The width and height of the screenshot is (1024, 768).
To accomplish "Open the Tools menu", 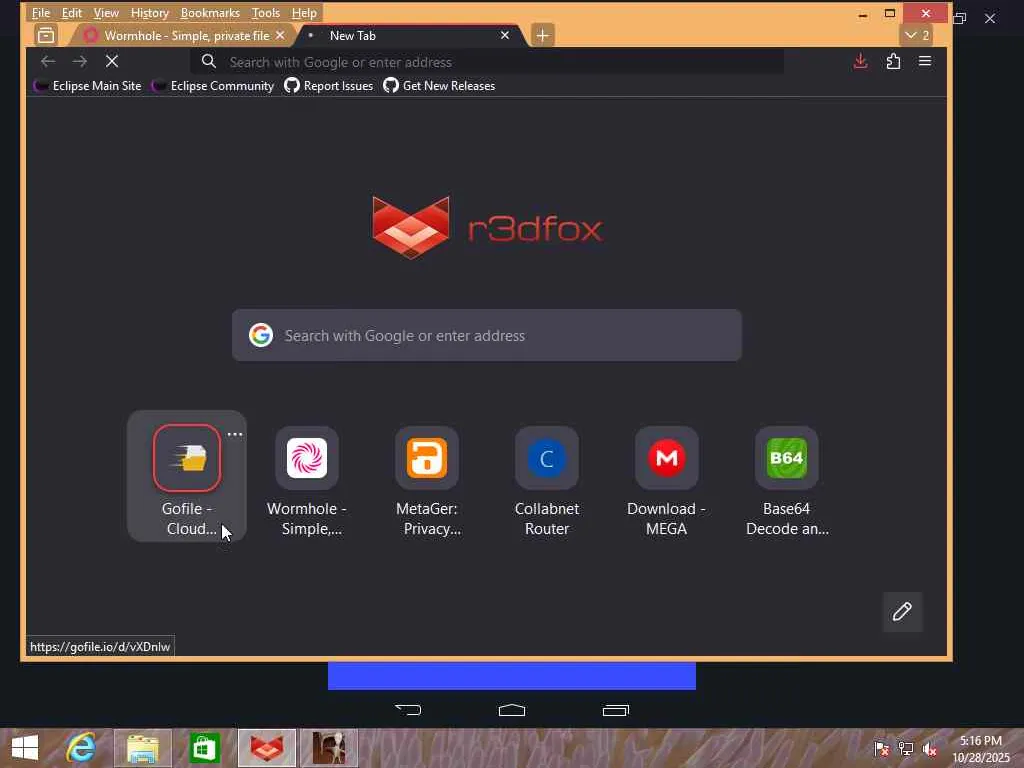I will tap(266, 13).
